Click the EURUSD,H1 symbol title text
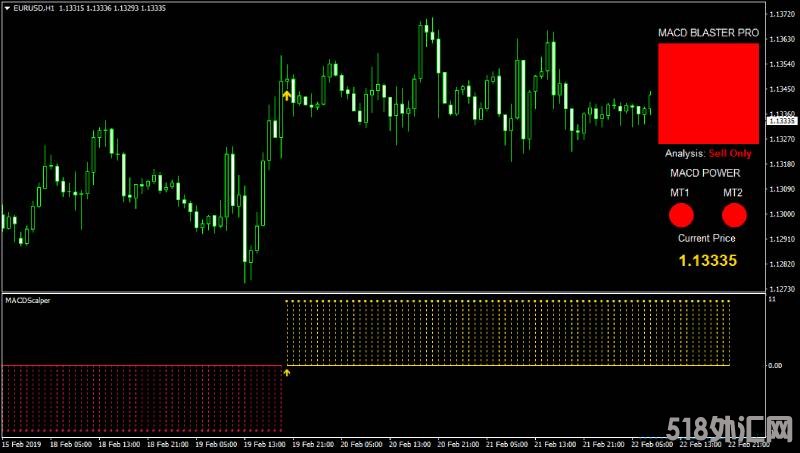The image size is (800, 453). (34, 8)
